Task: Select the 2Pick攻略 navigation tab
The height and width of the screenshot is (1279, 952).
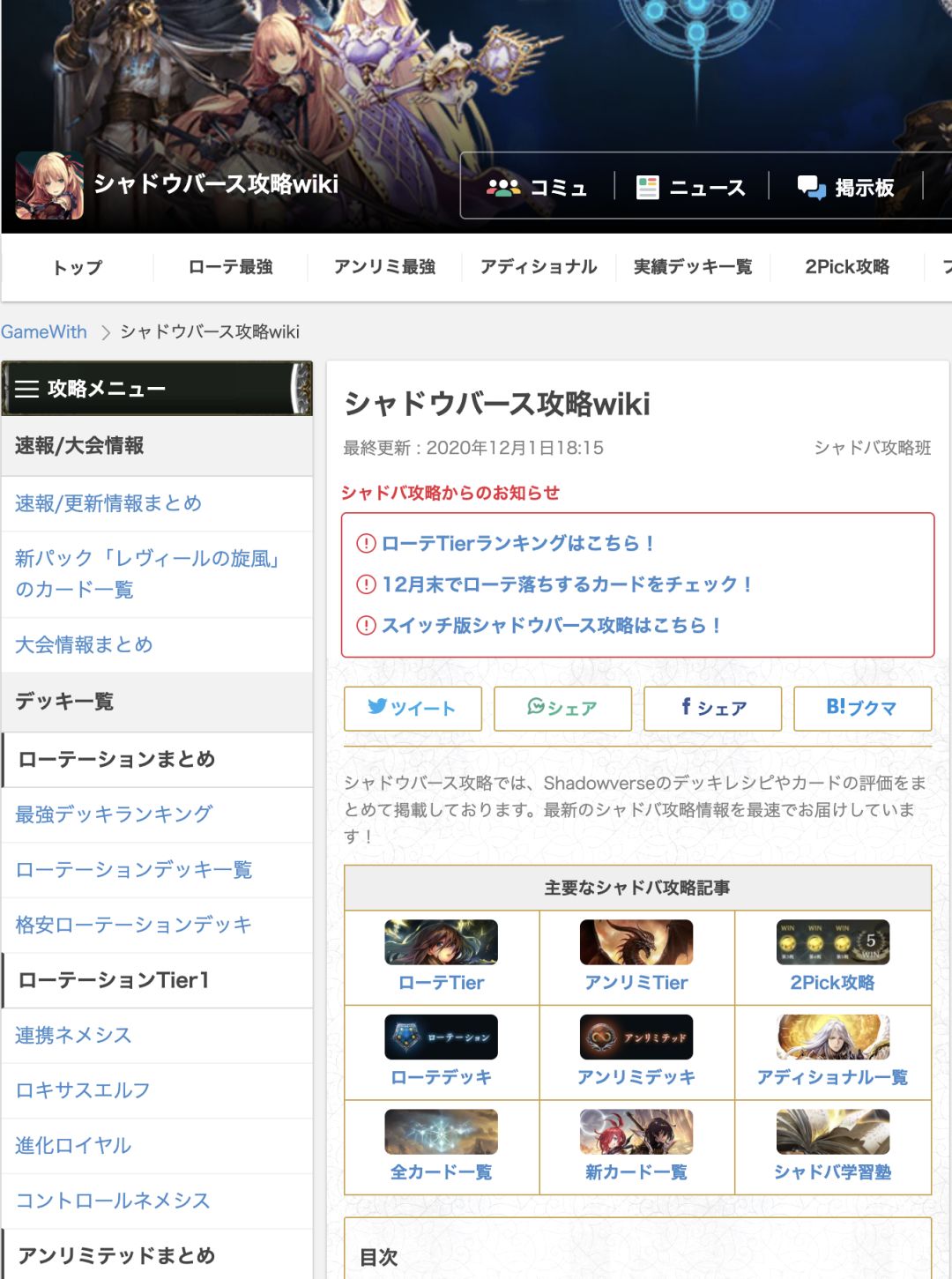Action: (x=847, y=267)
